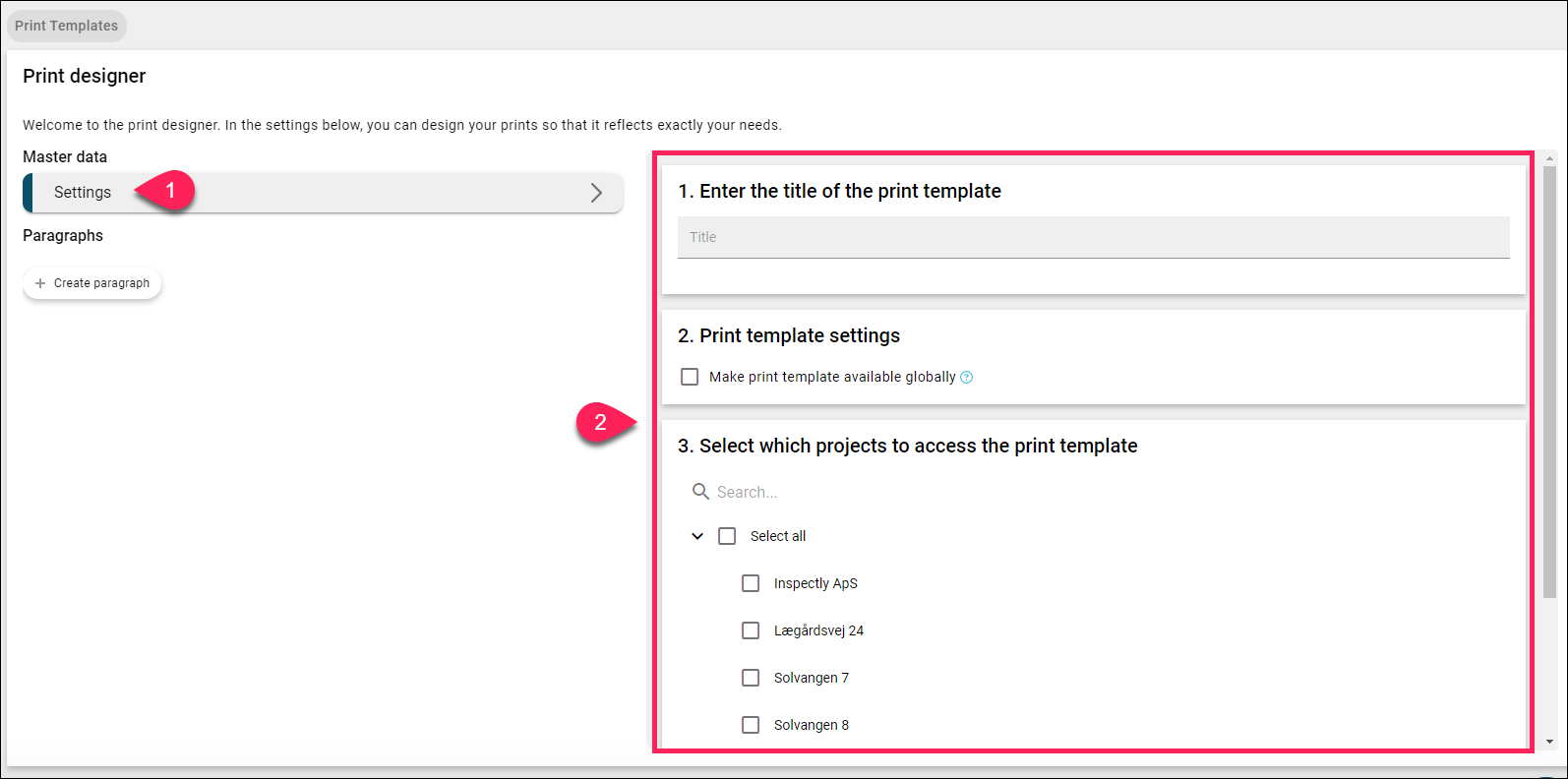
Task: Click Select which projects heading
Action: point(907,446)
